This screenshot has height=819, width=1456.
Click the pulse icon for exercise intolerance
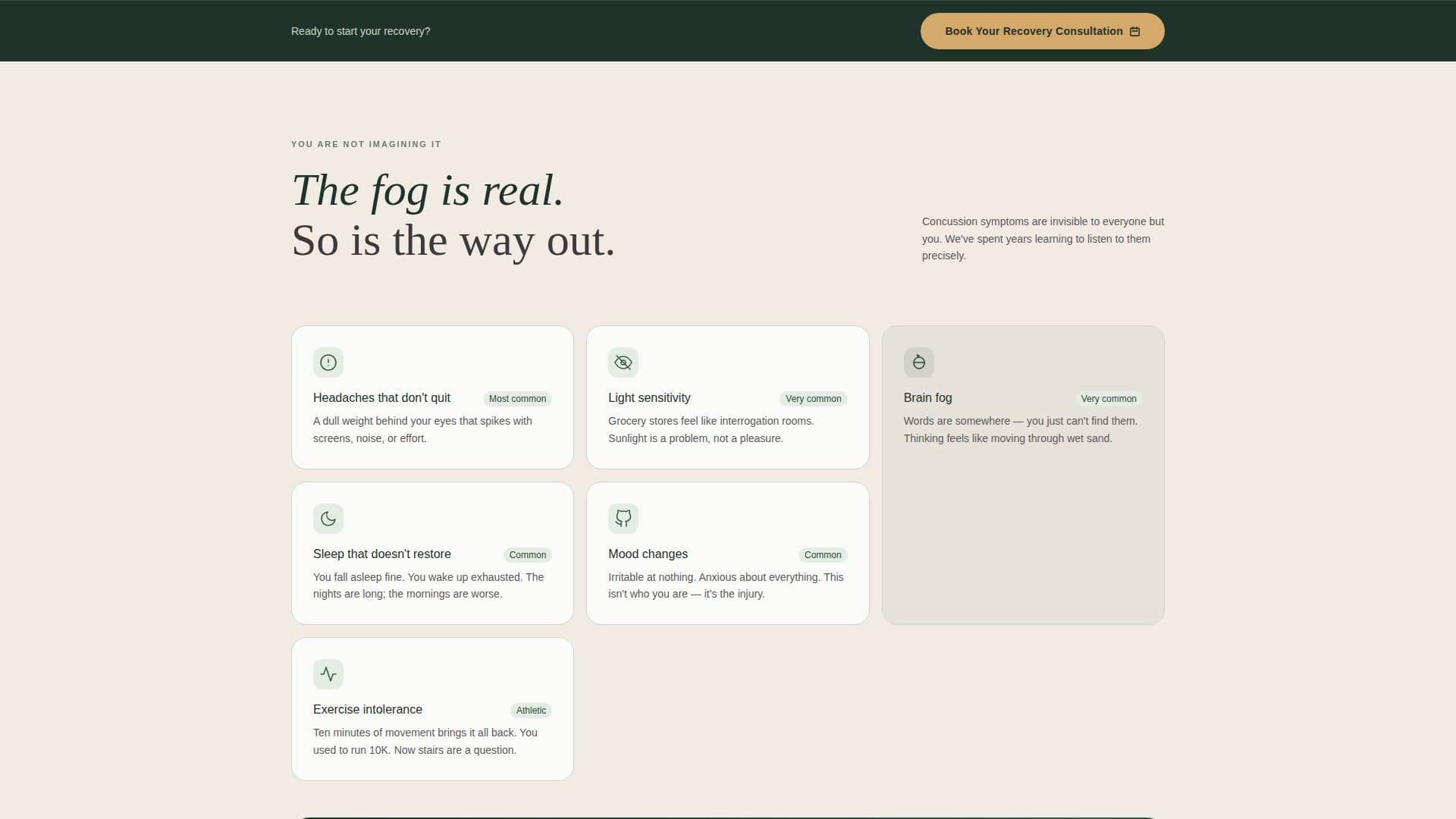[328, 673]
